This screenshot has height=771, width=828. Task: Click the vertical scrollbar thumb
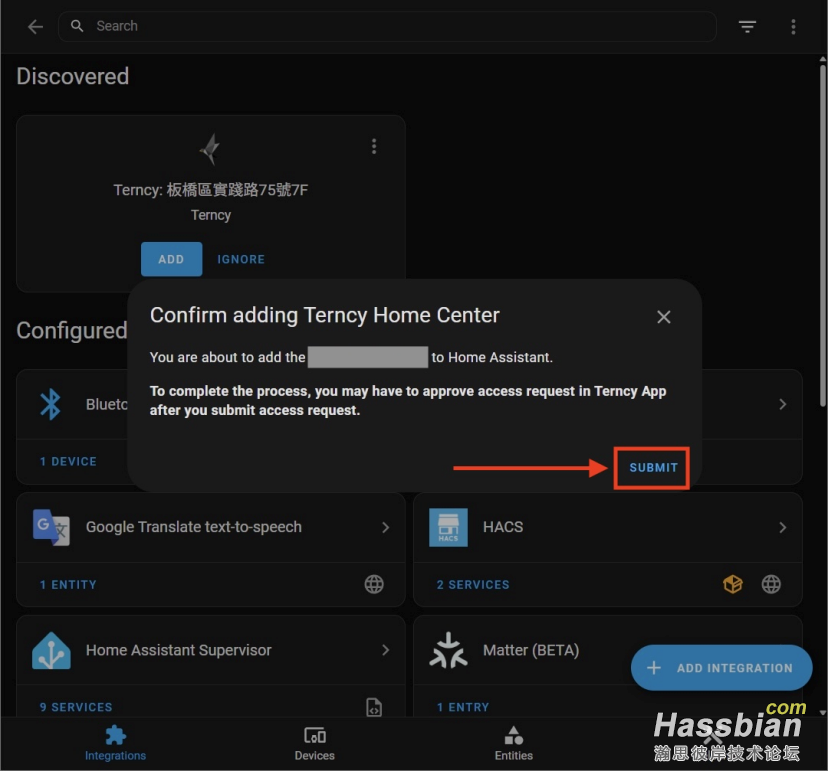[x=823, y=235]
